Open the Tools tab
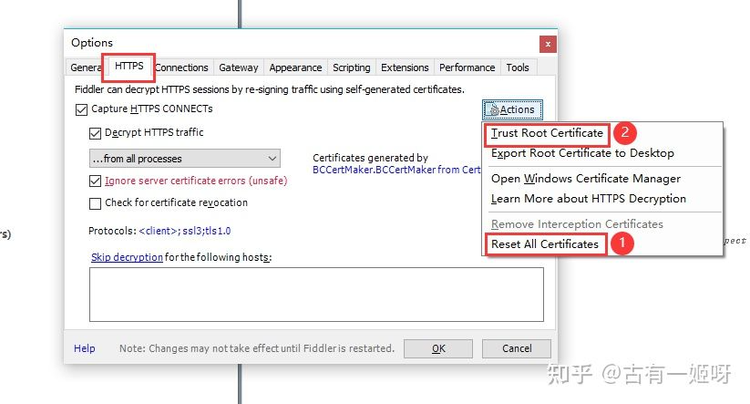Viewport: 750px width, 404px height. [x=518, y=67]
